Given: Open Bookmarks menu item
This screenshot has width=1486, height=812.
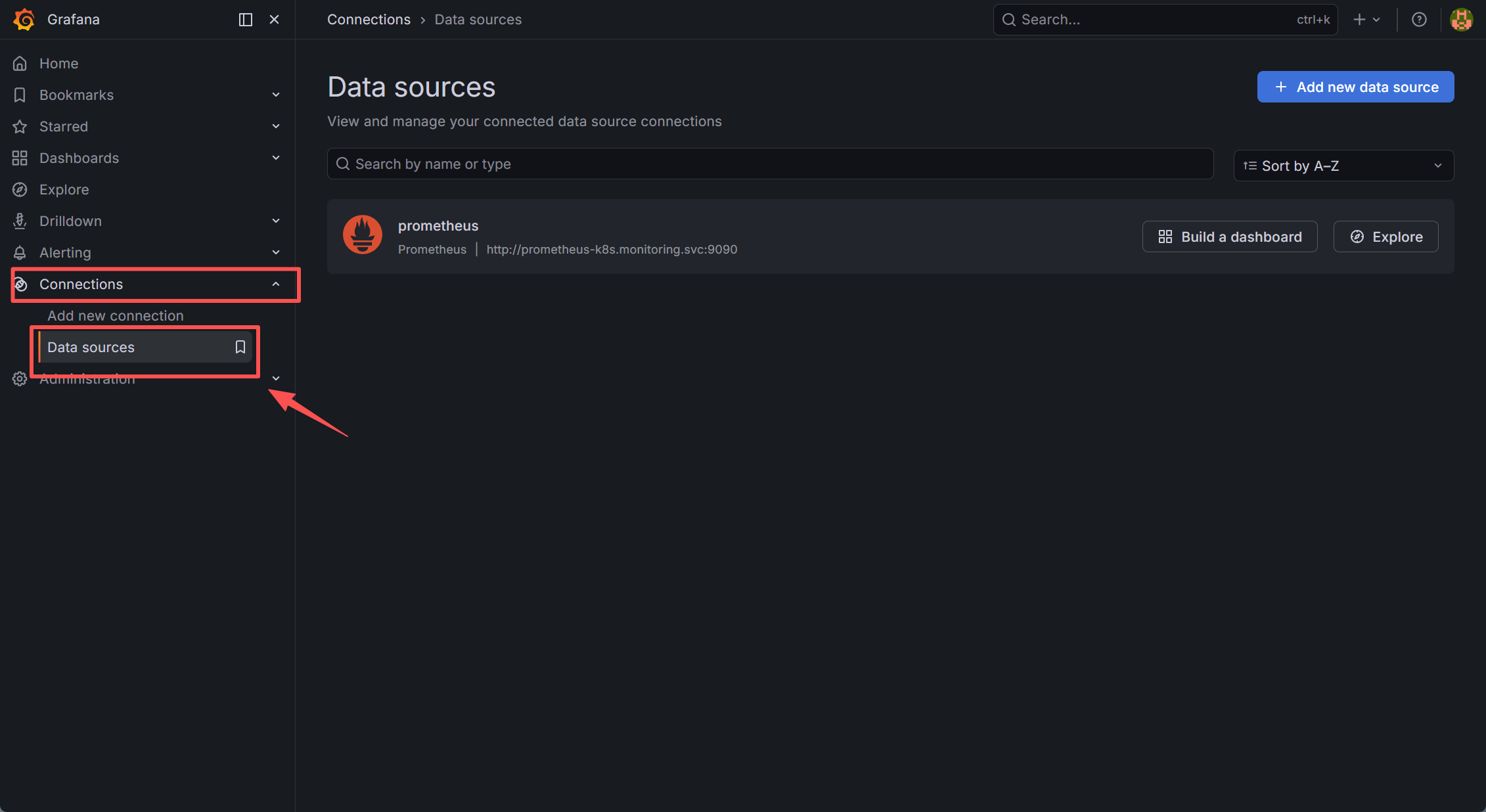Looking at the screenshot, I should coord(76,95).
